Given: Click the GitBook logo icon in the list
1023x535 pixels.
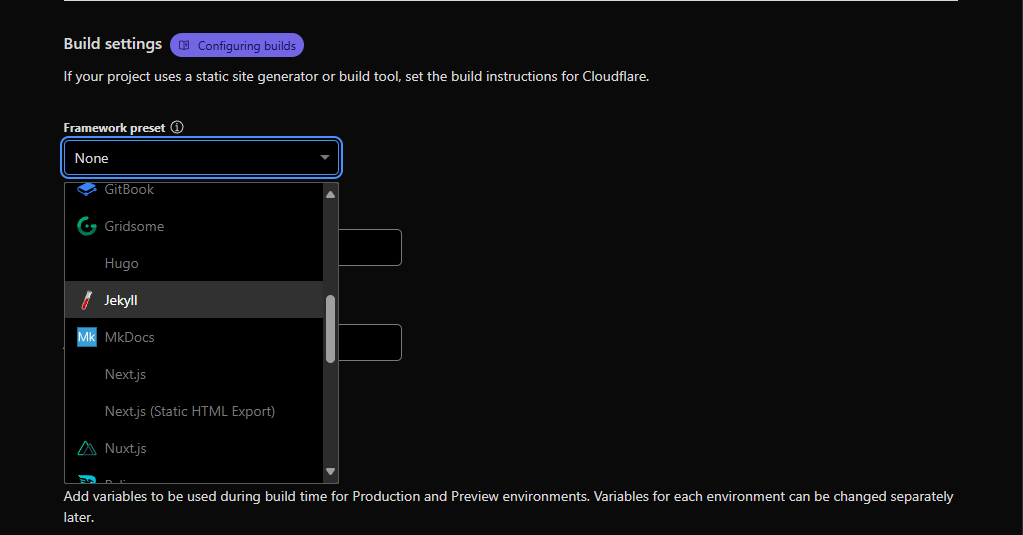Looking at the screenshot, I should (x=87, y=189).
